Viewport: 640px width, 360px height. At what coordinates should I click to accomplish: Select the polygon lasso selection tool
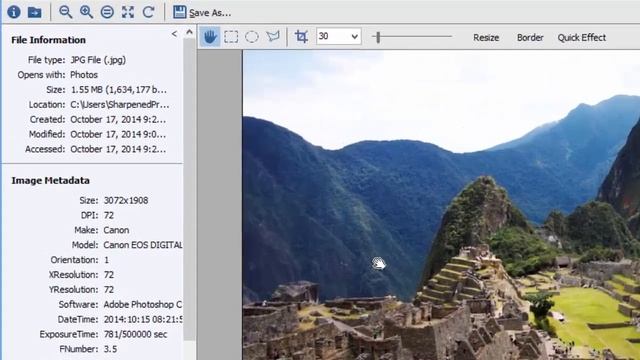click(x=273, y=37)
